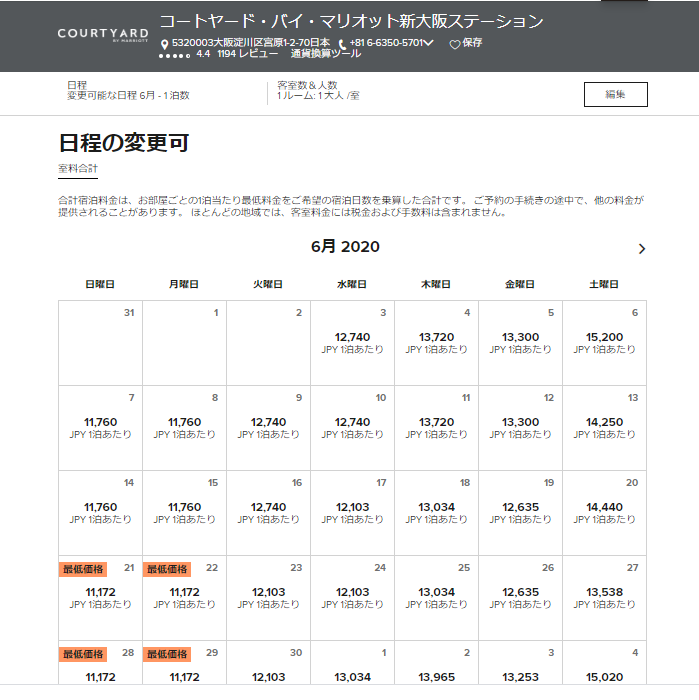Expand the phone number chevron
Image resolution: width=699 pixels, height=700 pixels.
point(429,43)
